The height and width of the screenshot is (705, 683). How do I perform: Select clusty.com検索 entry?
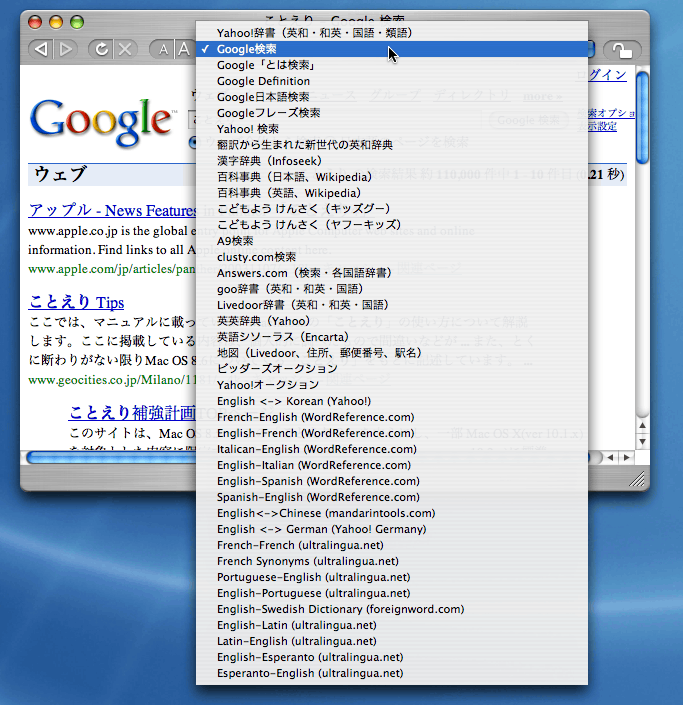392,257
